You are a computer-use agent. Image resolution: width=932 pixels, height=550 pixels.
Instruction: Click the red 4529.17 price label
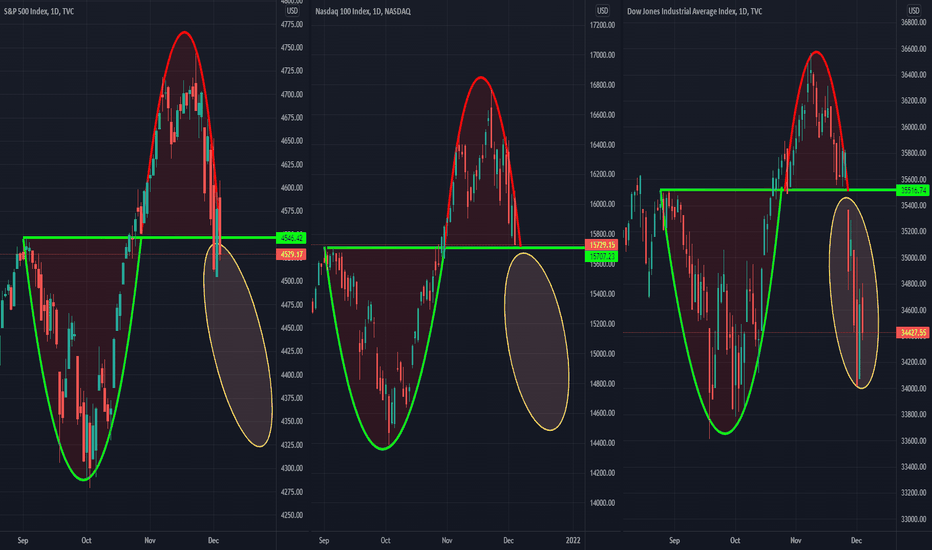click(291, 254)
